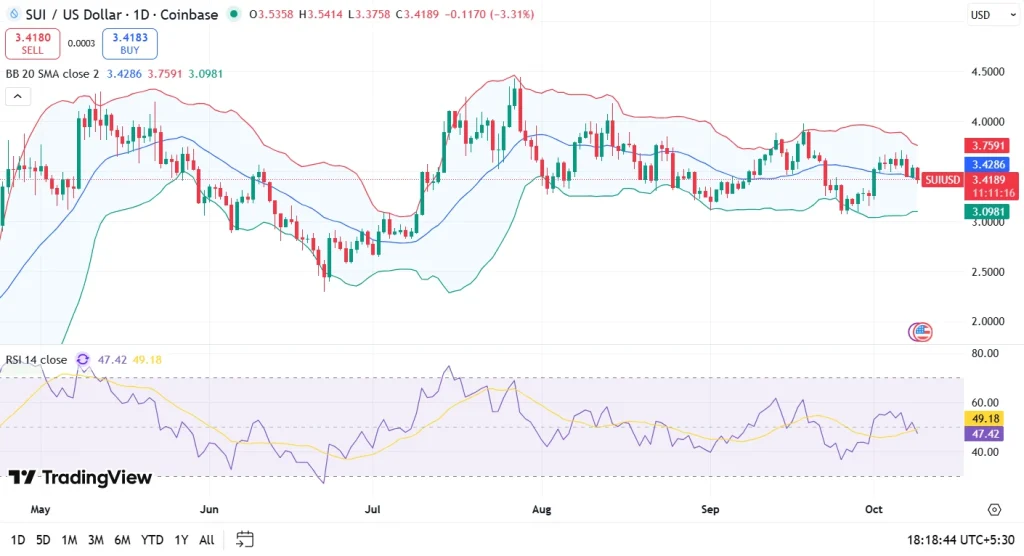
Task: Click the SUIUSD price label tag
Action: (942, 180)
